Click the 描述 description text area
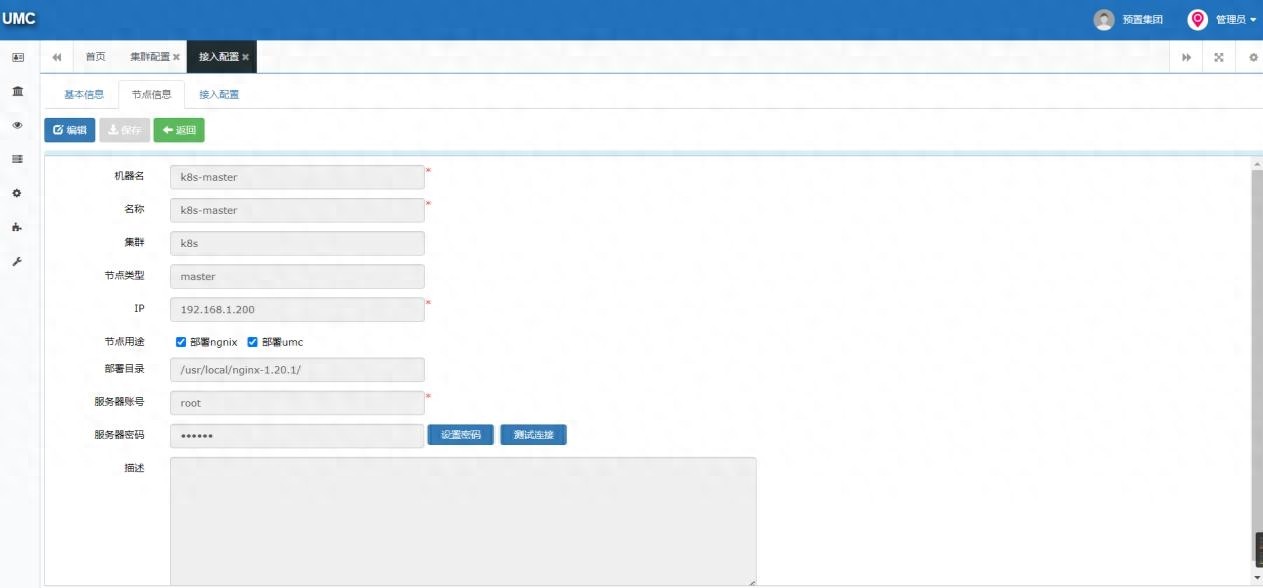1263x588 pixels. click(463, 521)
